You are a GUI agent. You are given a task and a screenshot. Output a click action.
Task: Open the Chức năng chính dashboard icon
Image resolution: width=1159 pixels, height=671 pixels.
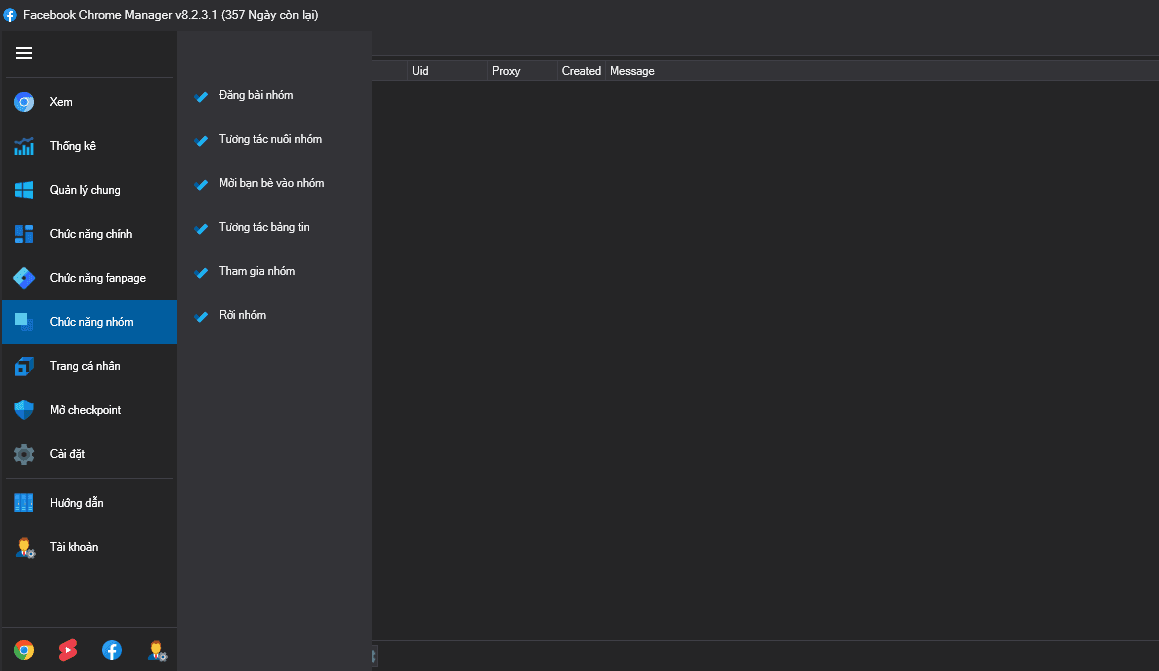(x=24, y=234)
